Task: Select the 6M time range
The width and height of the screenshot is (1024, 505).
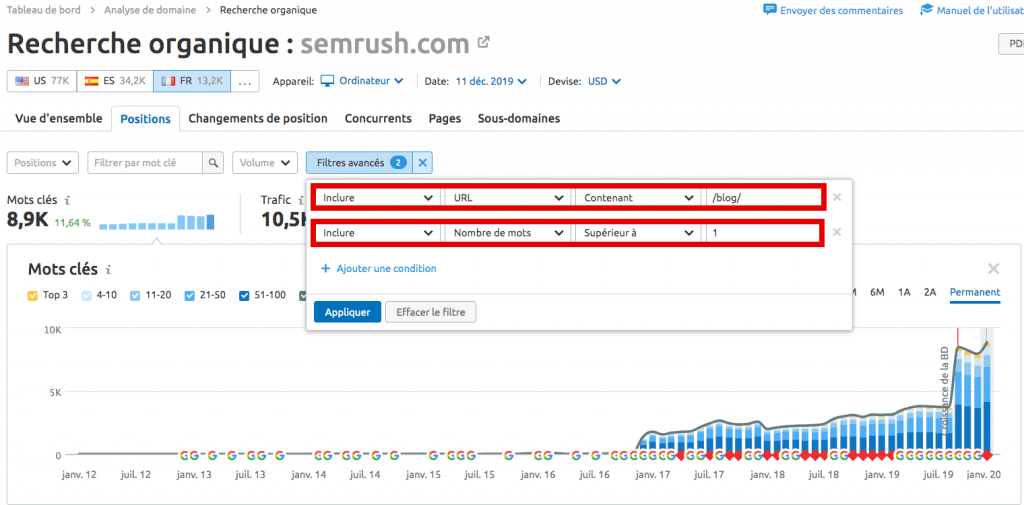Action: tap(877, 292)
